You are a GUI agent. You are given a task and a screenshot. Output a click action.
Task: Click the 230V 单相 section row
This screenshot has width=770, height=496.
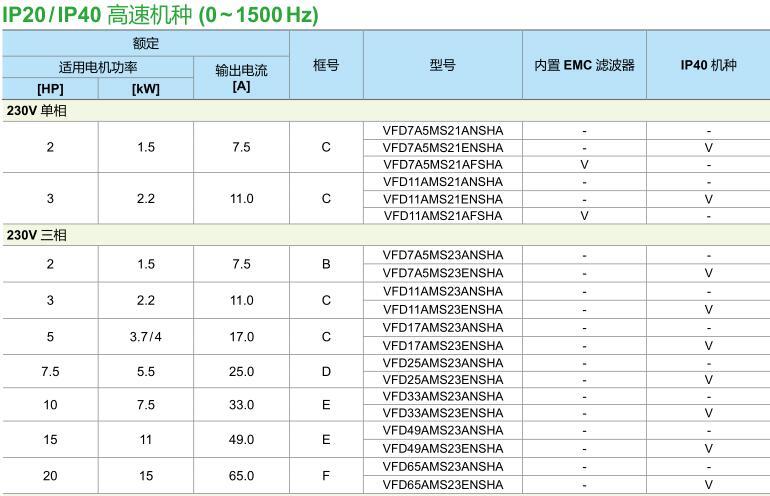tap(386, 111)
